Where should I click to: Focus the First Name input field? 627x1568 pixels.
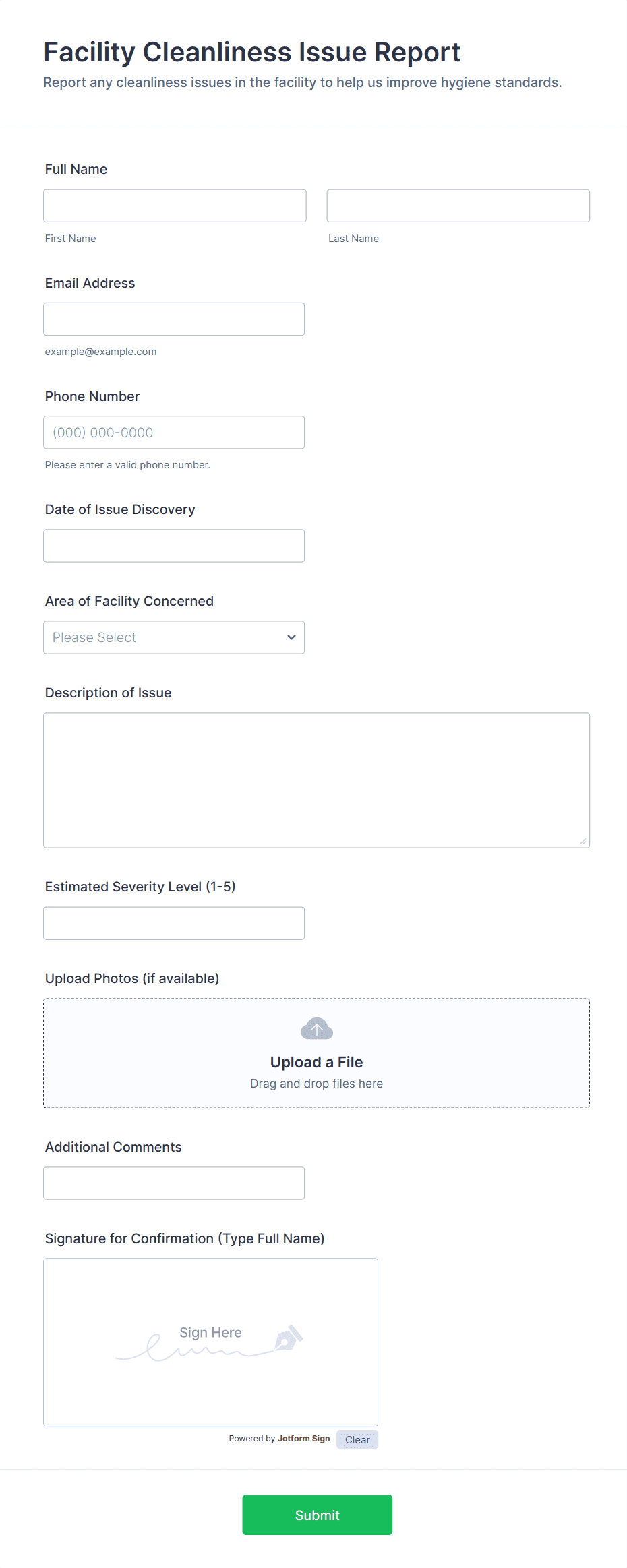click(x=175, y=206)
